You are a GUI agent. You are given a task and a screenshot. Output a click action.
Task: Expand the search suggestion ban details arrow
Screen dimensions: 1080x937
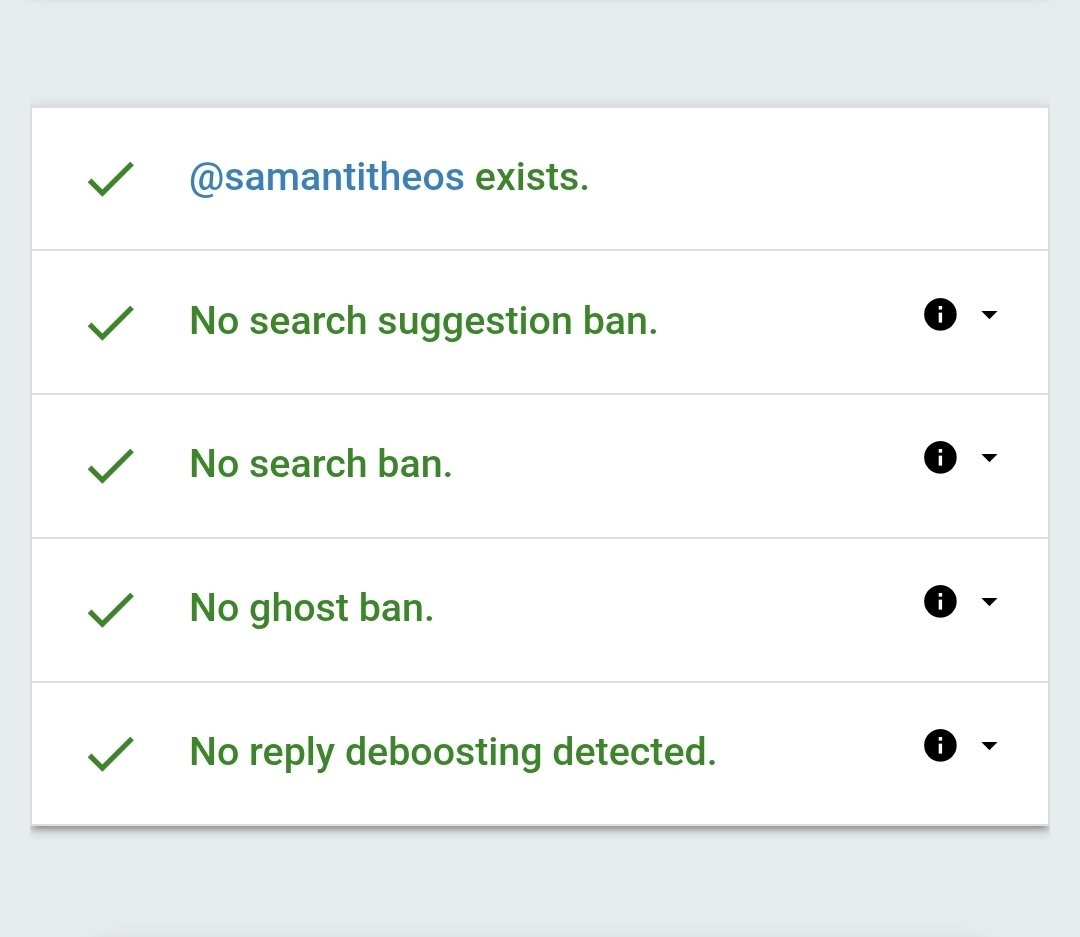pos(989,315)
